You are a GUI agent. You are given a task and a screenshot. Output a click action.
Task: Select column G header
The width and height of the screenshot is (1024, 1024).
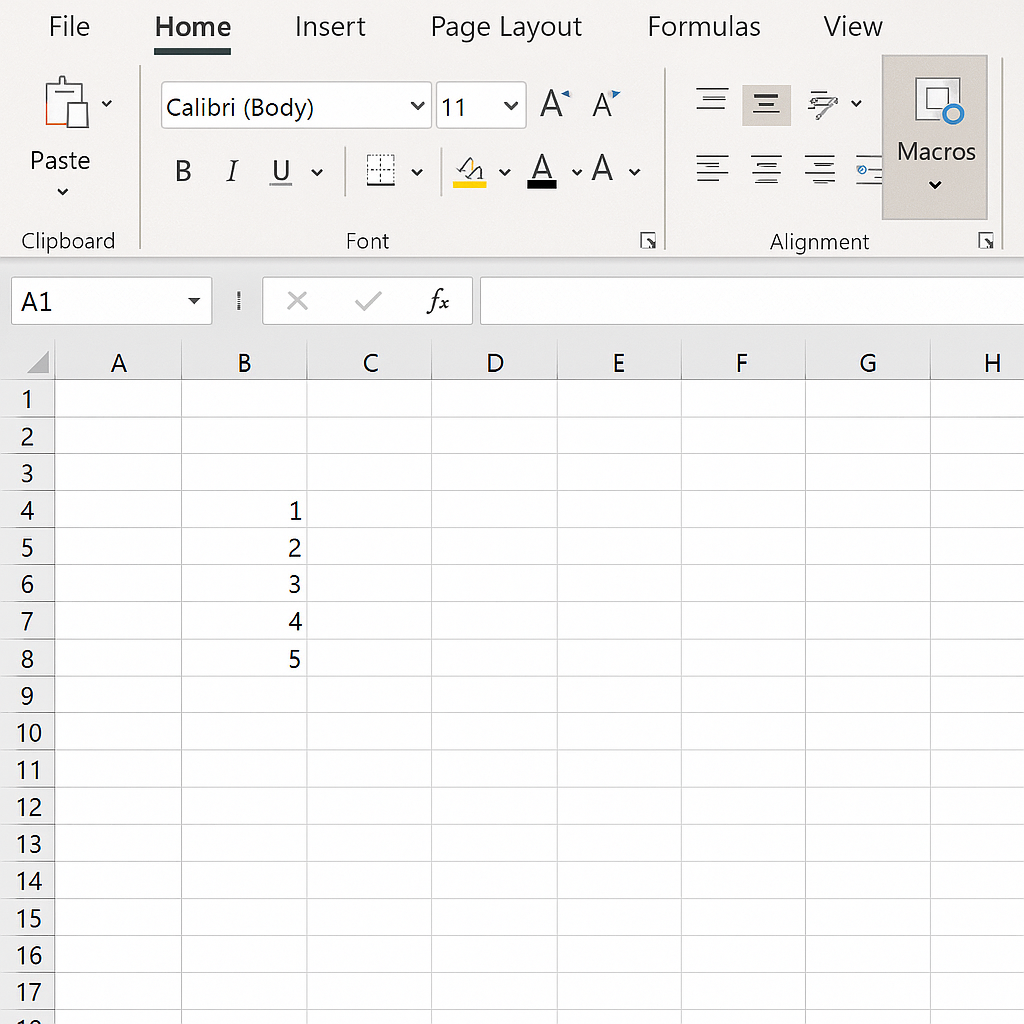click(x=868, y=362)
